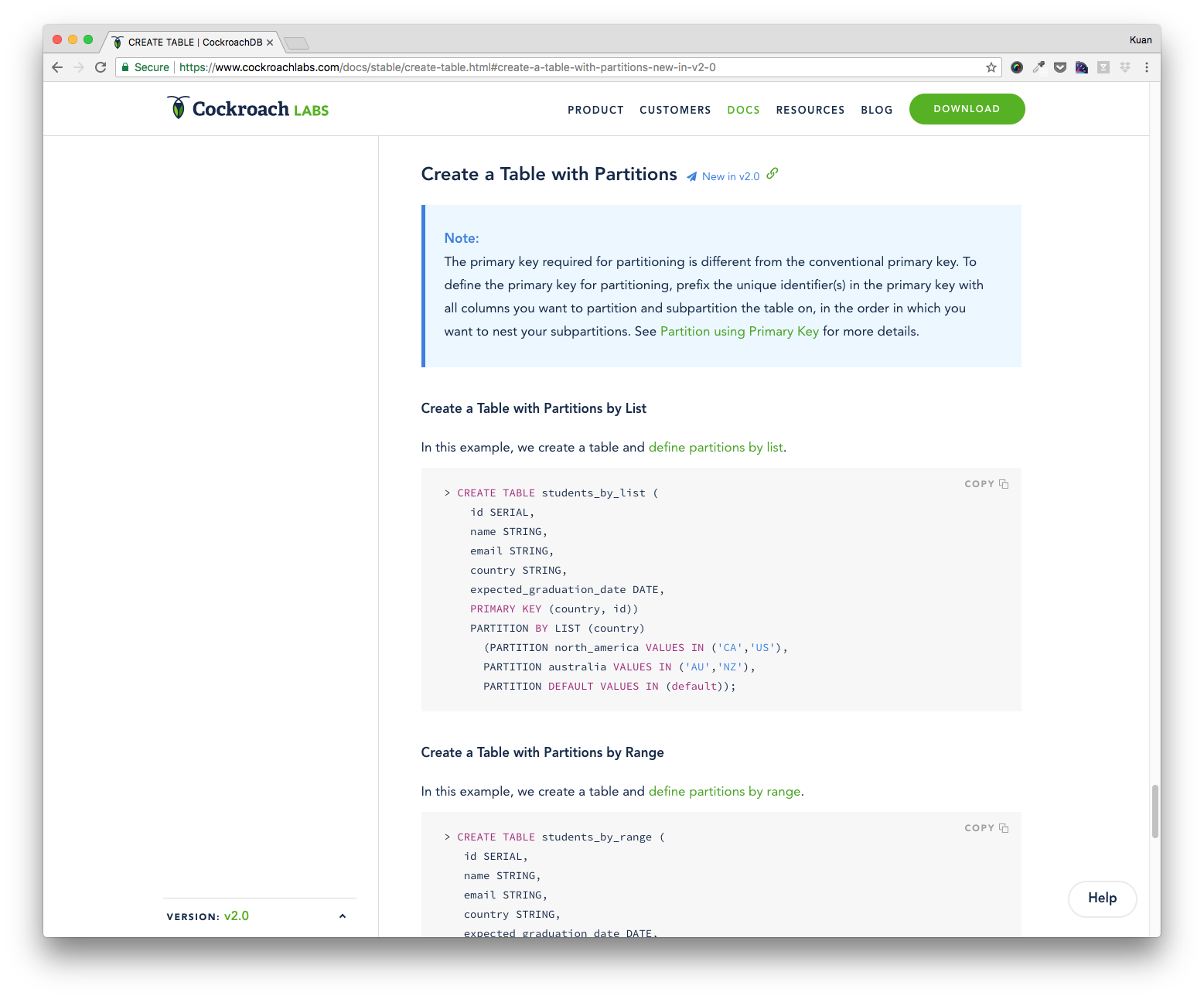Image resolution: width=1204 pixels, height=999 pixels.
Task: Click the browser back arrow
Action: [x=57, y=67]
